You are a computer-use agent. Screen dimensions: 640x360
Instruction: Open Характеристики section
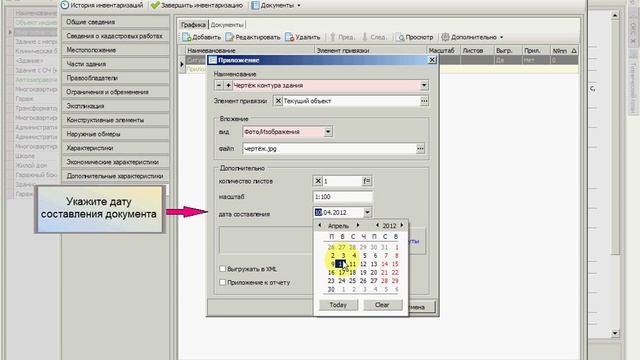point(116,148)
